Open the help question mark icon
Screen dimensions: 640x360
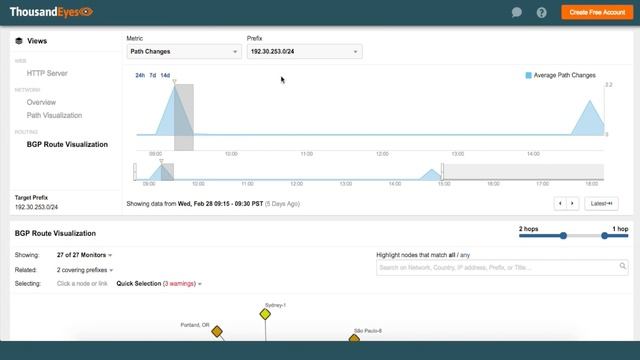pyautogui.click(x=542, y=13)
